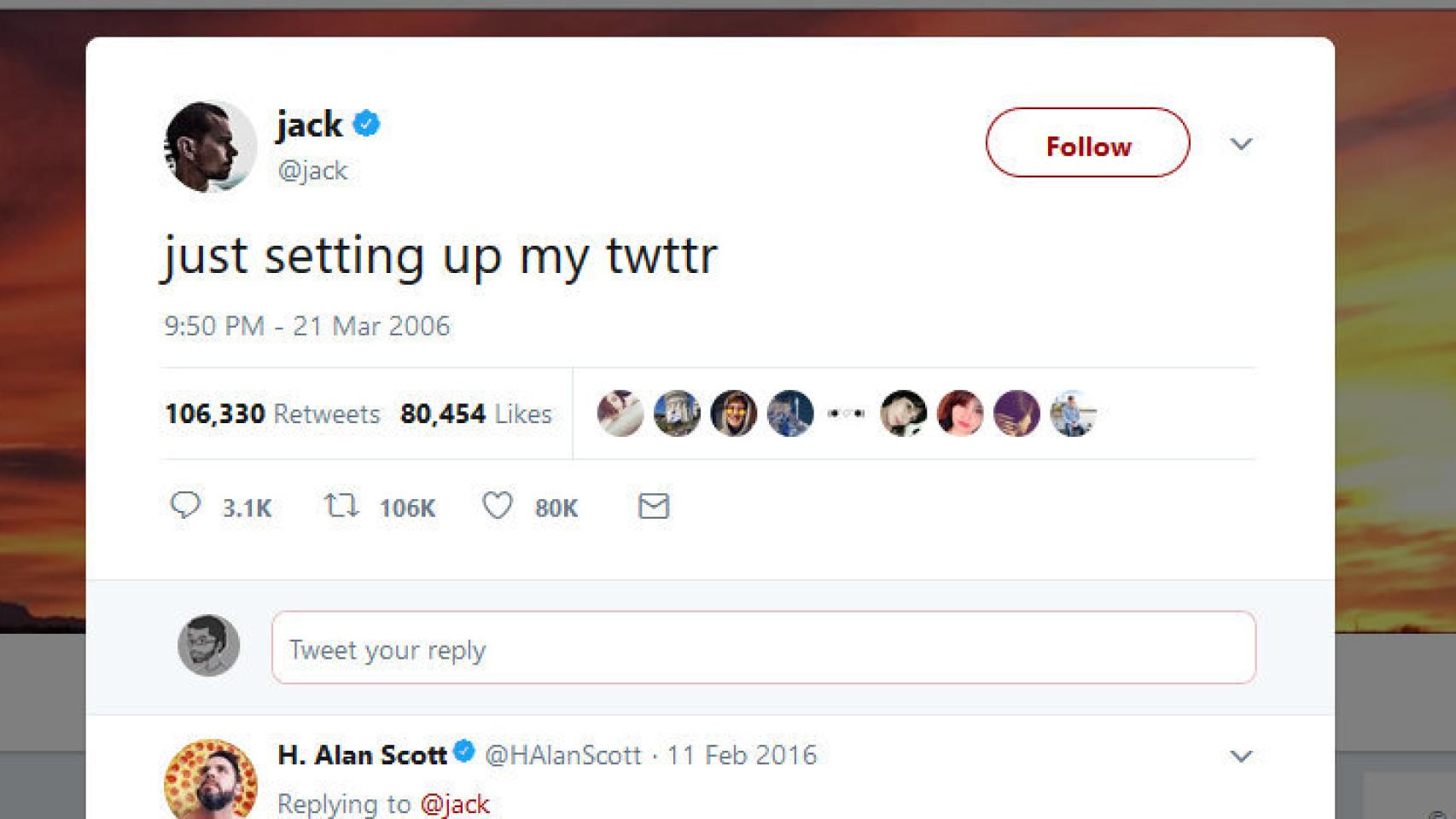Image resolution: width=1456 pixels, height=819 pixels.
Task: Open the @jack handle under the name
Action: [312, 171]
